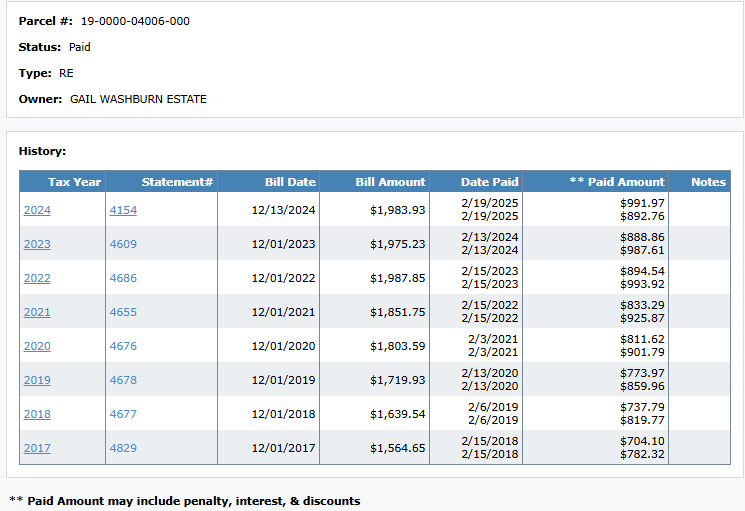Screen dimensions: 745x511
Task: Open the 2017 tax year link
Action: [37, 448]
